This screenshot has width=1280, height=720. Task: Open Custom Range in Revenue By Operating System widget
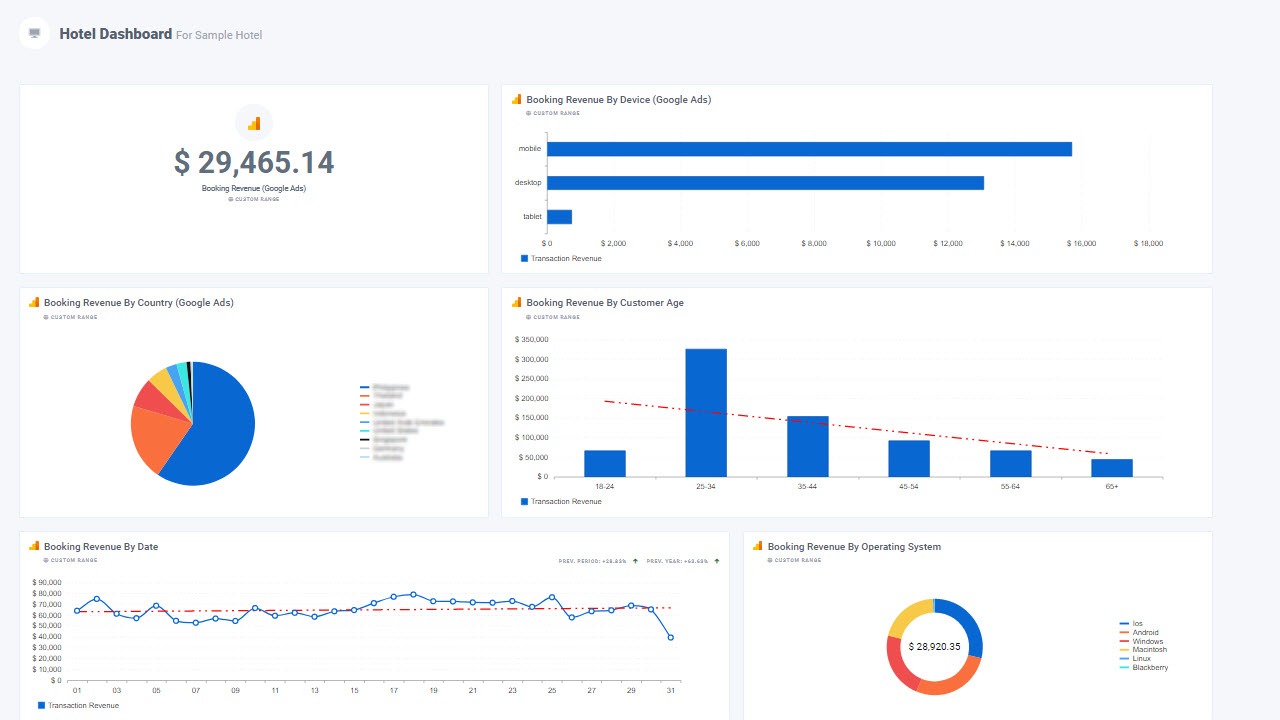[x=794, y=560]
